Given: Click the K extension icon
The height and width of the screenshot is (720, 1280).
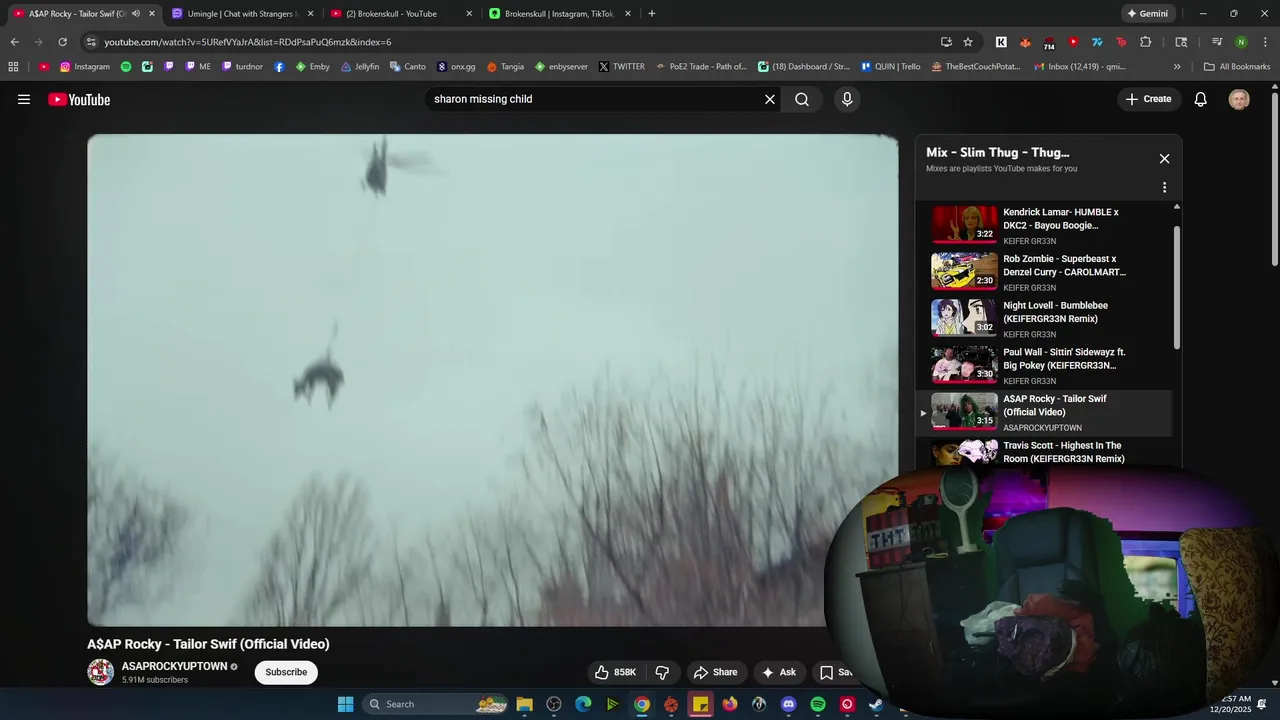Looking at the screenshot, I should click(x=1001, y=42).
